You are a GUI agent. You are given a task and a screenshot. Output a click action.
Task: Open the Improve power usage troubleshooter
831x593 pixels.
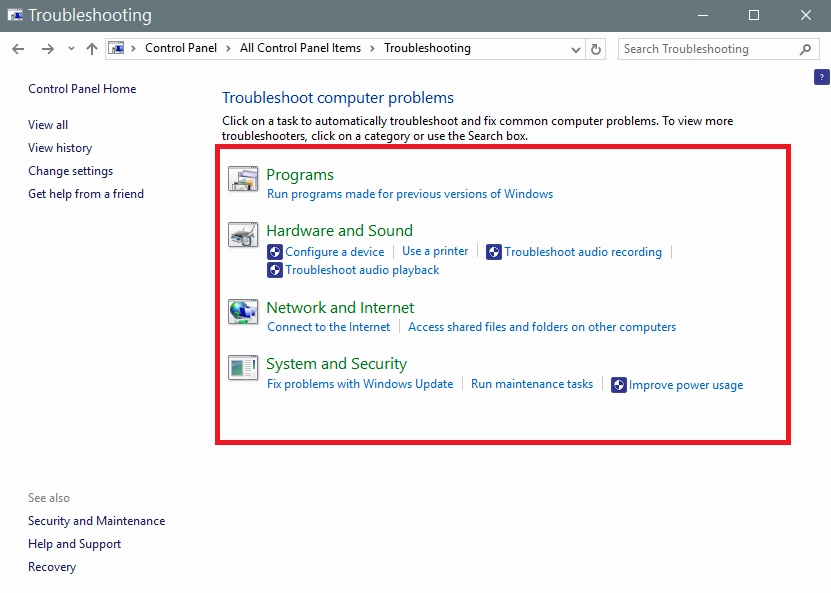pos(685,385)
